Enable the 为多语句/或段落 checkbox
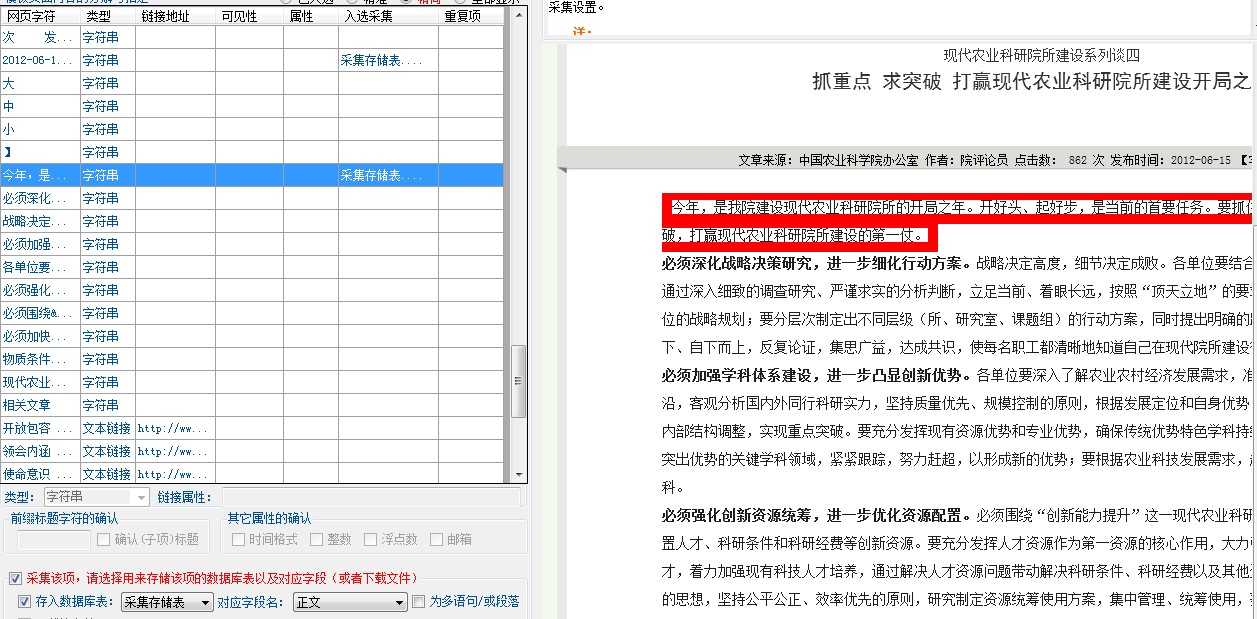 click(x=419, y=602)
